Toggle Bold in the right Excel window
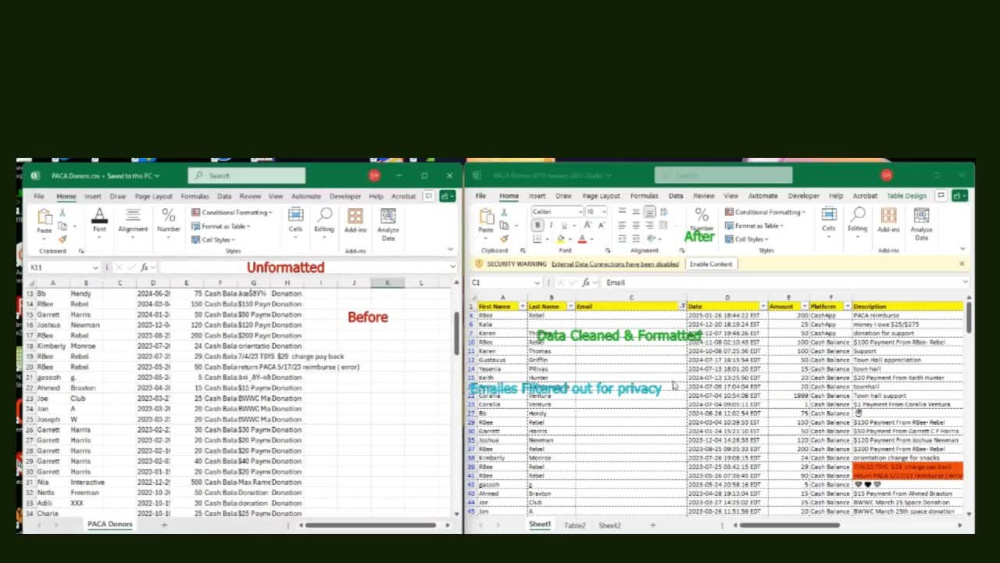The image size is (1000, 563). (x=538, y=225)
